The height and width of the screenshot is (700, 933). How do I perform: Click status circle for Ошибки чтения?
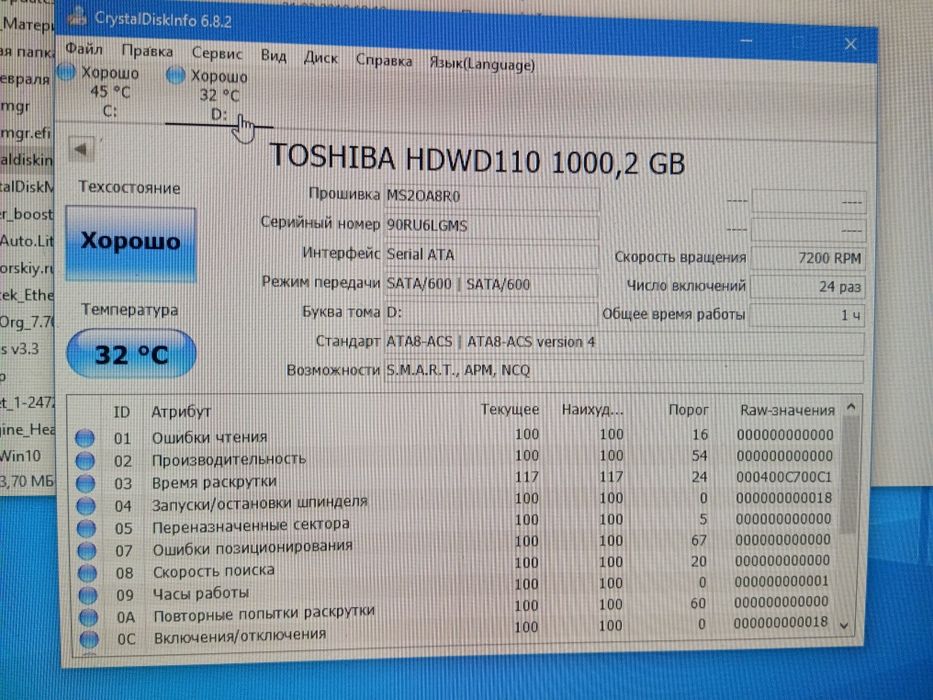click(84, 439)
